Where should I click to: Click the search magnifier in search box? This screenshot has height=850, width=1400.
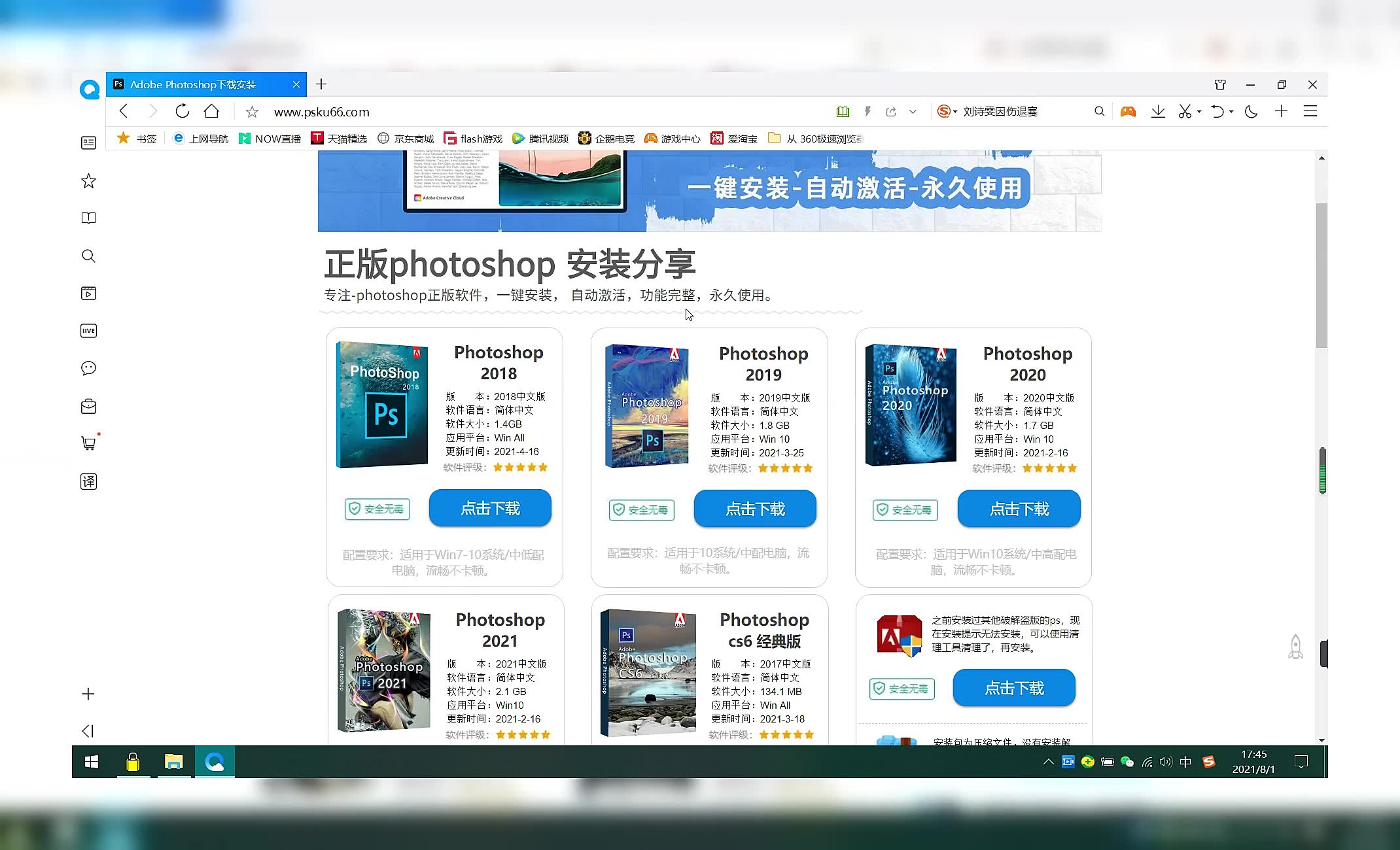click(x=1099, y=111)
